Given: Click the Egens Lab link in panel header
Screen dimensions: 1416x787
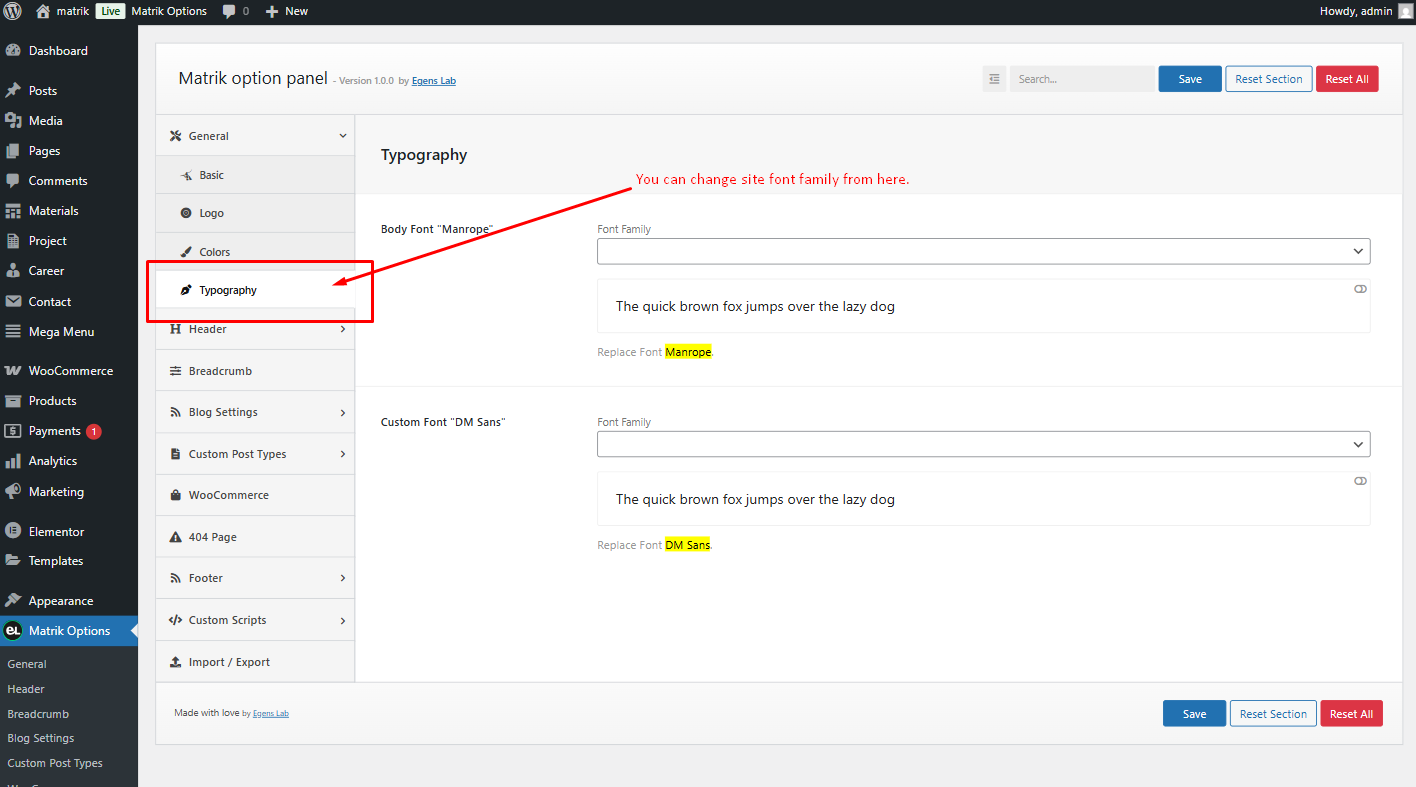Looking at the screenshot, I should coord(434,81).
